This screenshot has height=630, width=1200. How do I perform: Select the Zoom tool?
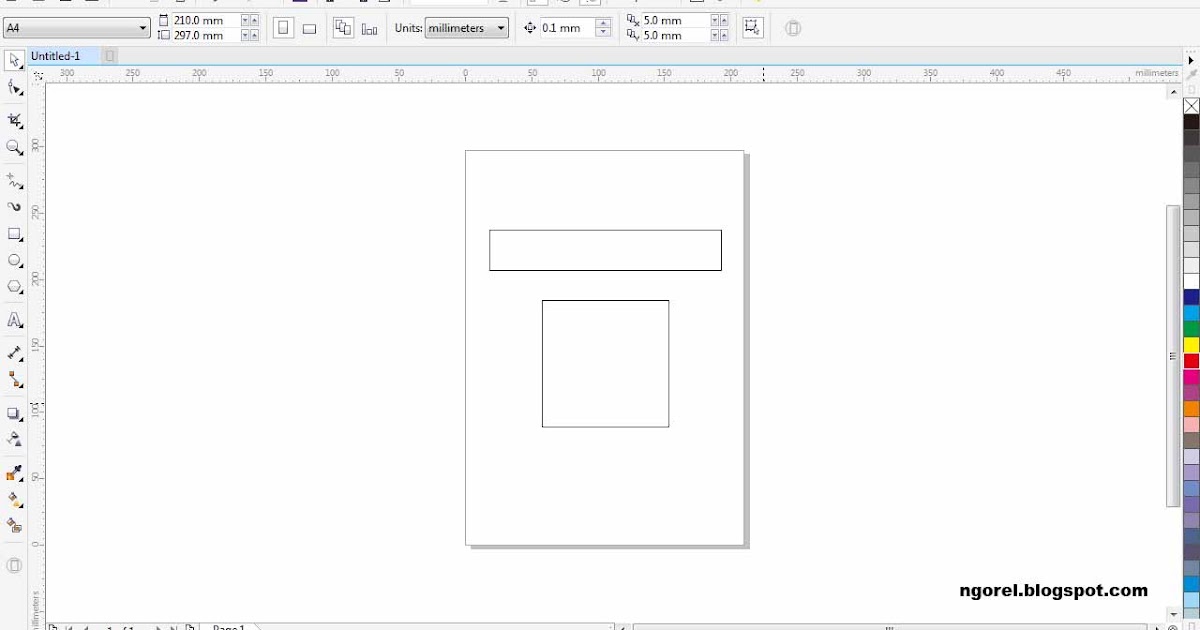pos(13,148)
